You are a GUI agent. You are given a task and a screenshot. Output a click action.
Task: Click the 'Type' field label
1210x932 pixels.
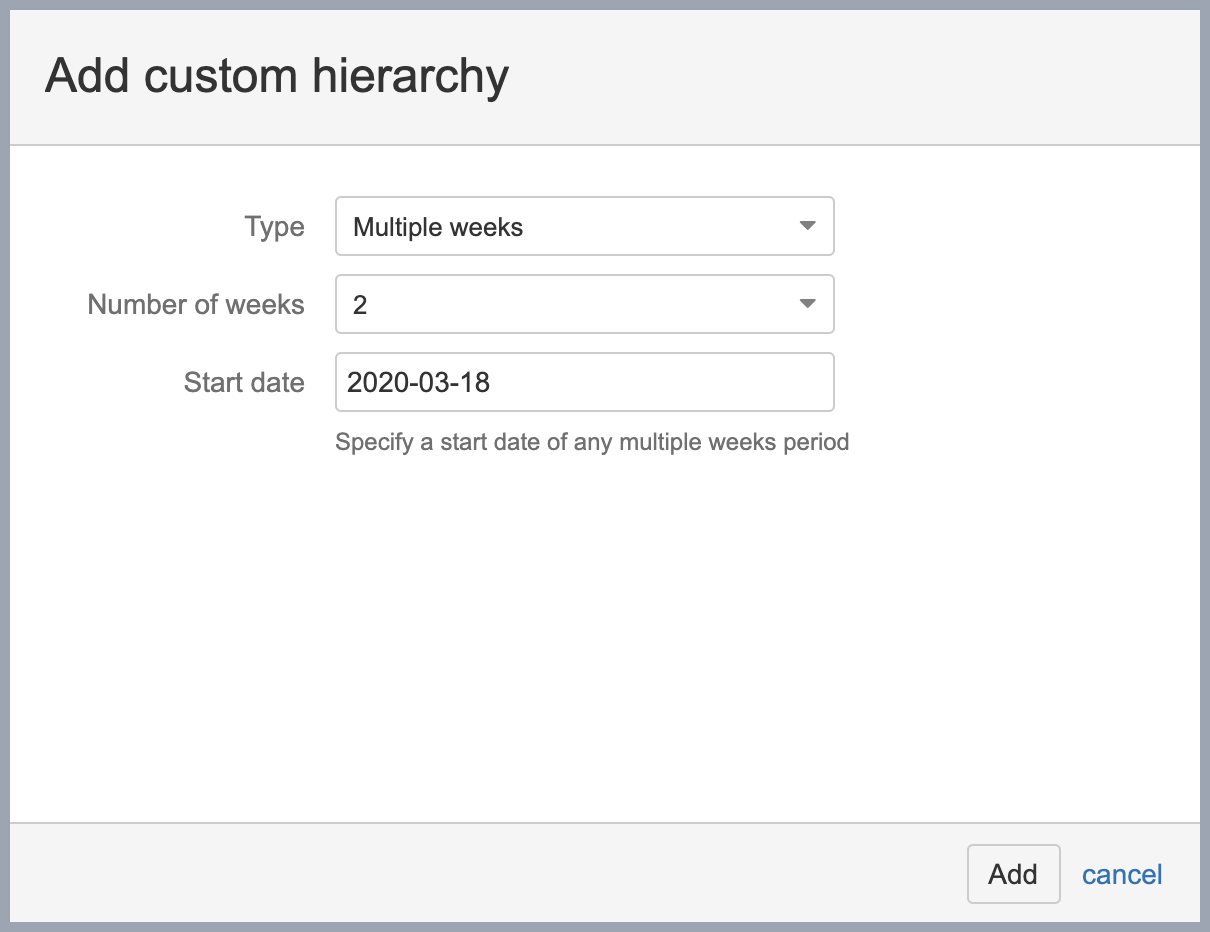tap(274, 227)
